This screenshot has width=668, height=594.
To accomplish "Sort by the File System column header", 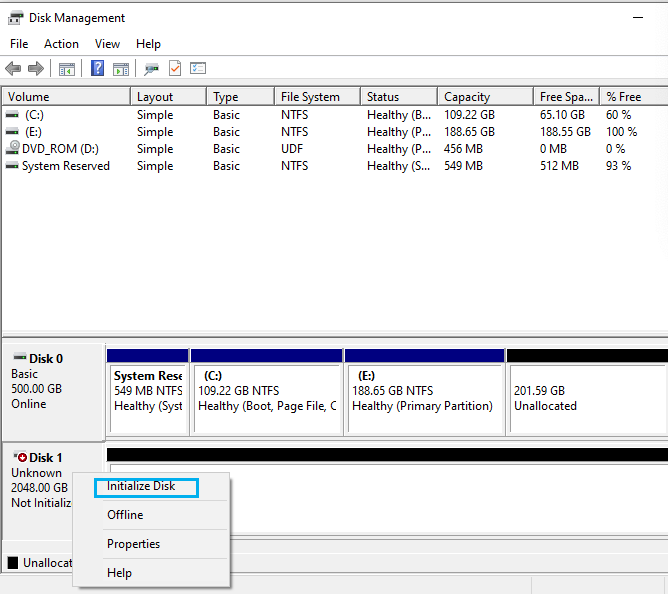I will coord(317,97).
